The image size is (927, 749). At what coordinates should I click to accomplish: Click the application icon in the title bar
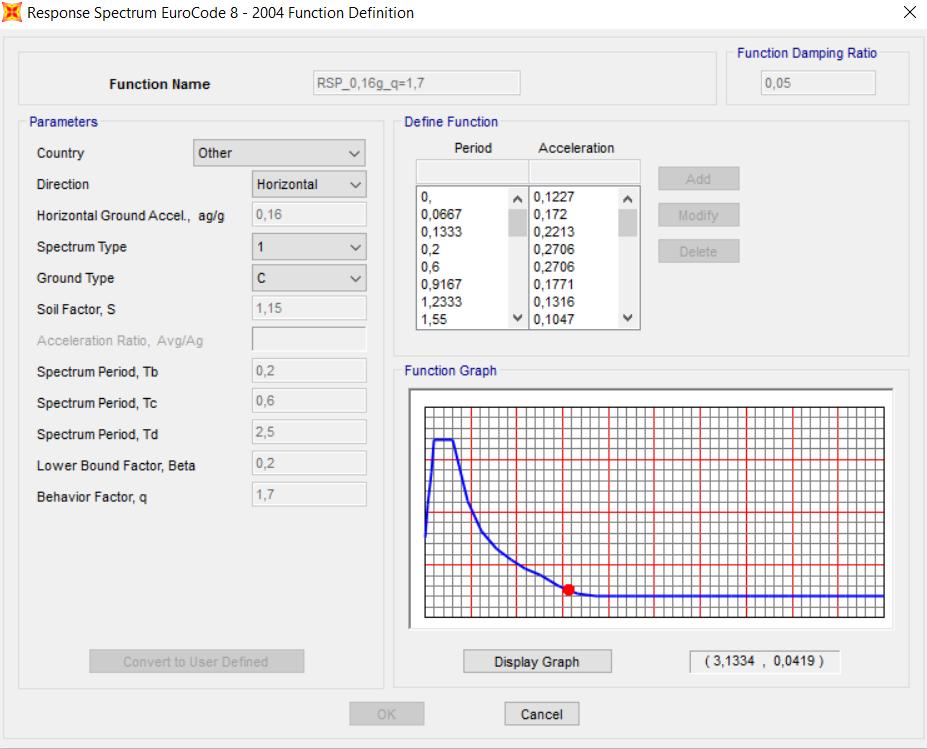12,12
